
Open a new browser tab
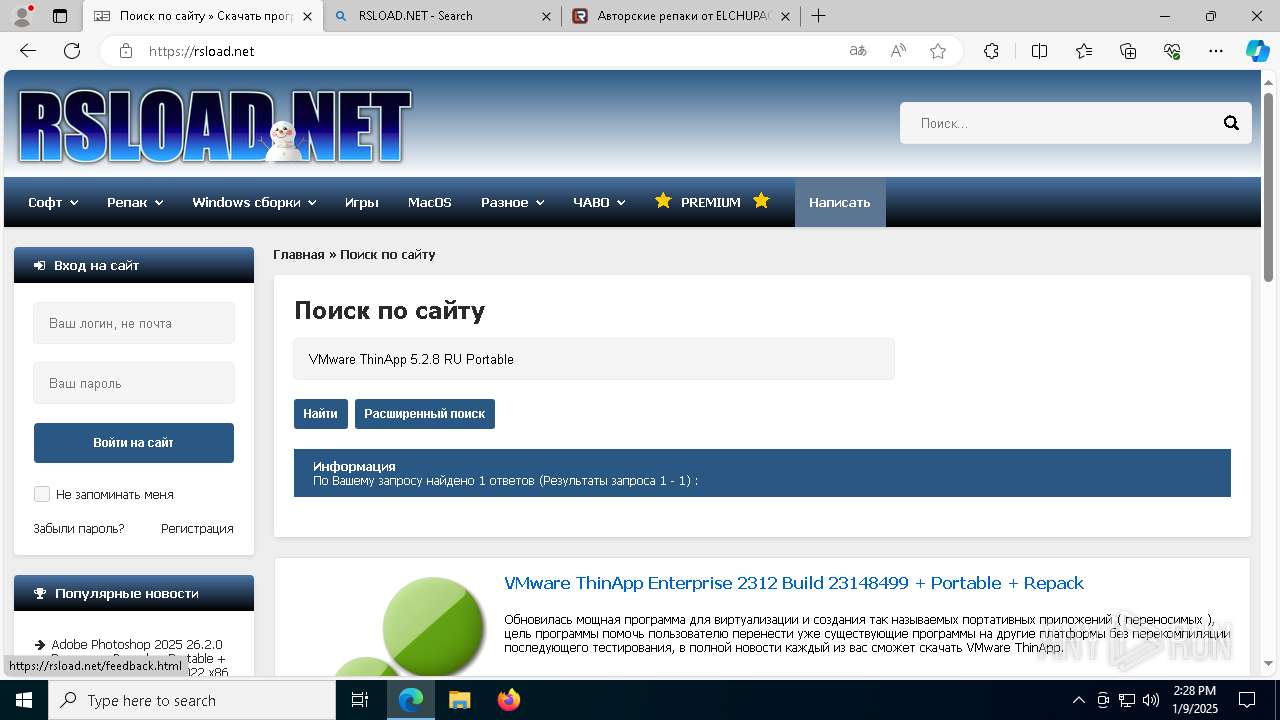click(x=818, y=16)
